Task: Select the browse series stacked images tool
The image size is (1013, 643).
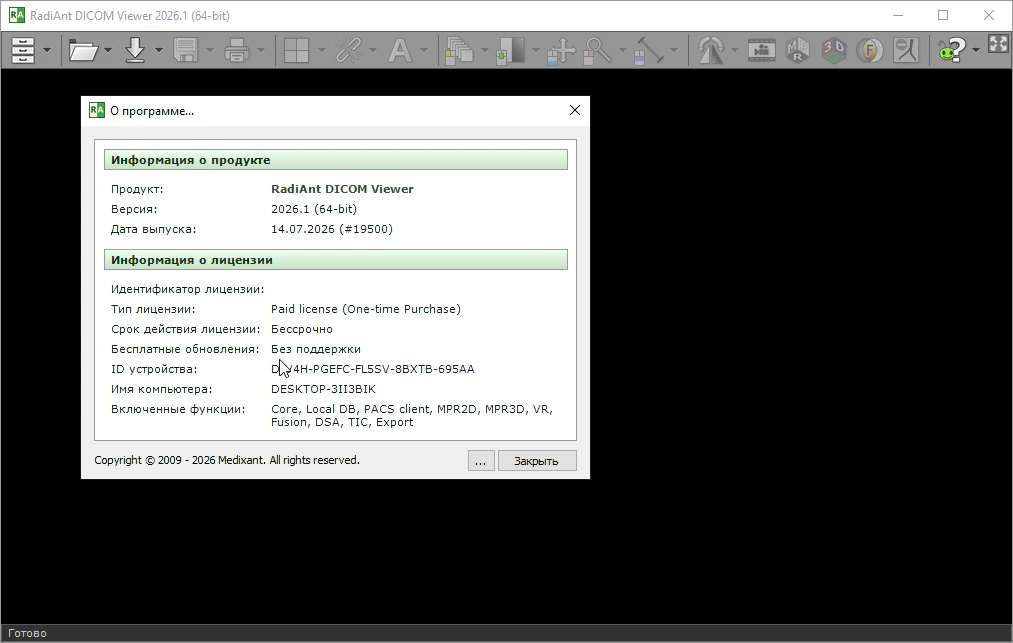Action: pos(459,50)
